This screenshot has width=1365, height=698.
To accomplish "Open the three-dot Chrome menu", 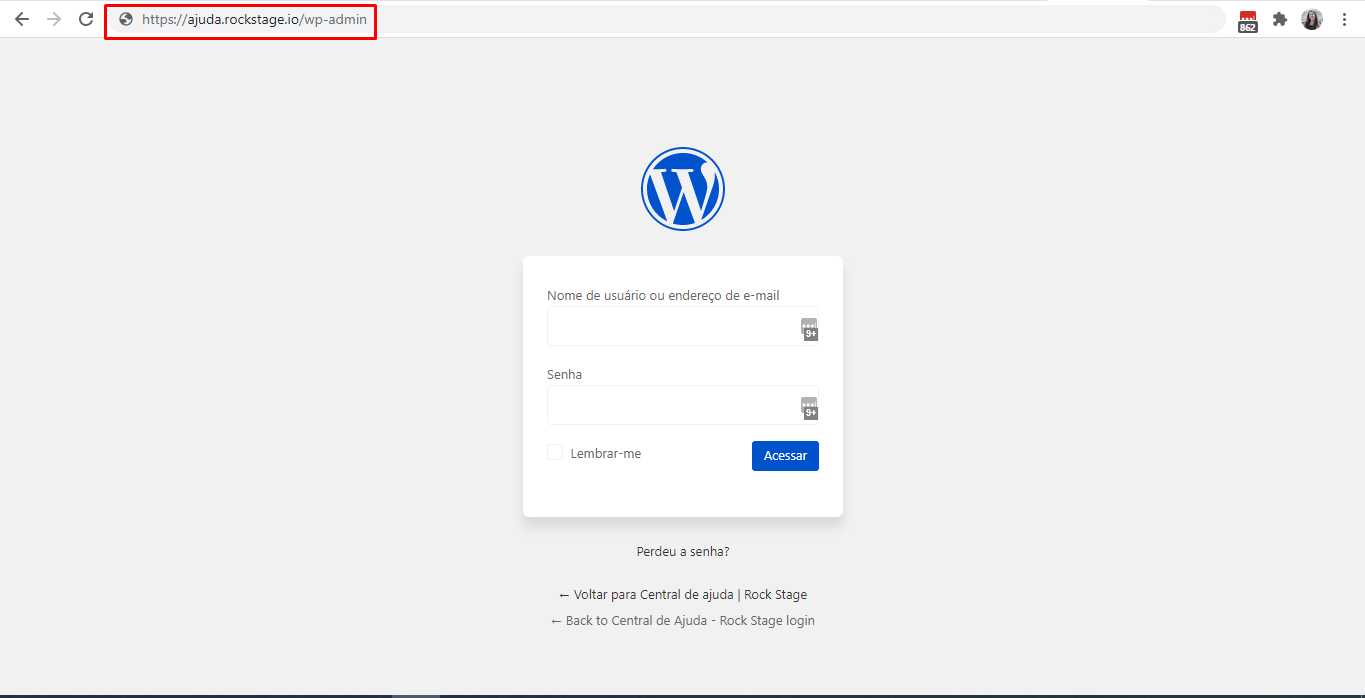I will click(1344, 19).
